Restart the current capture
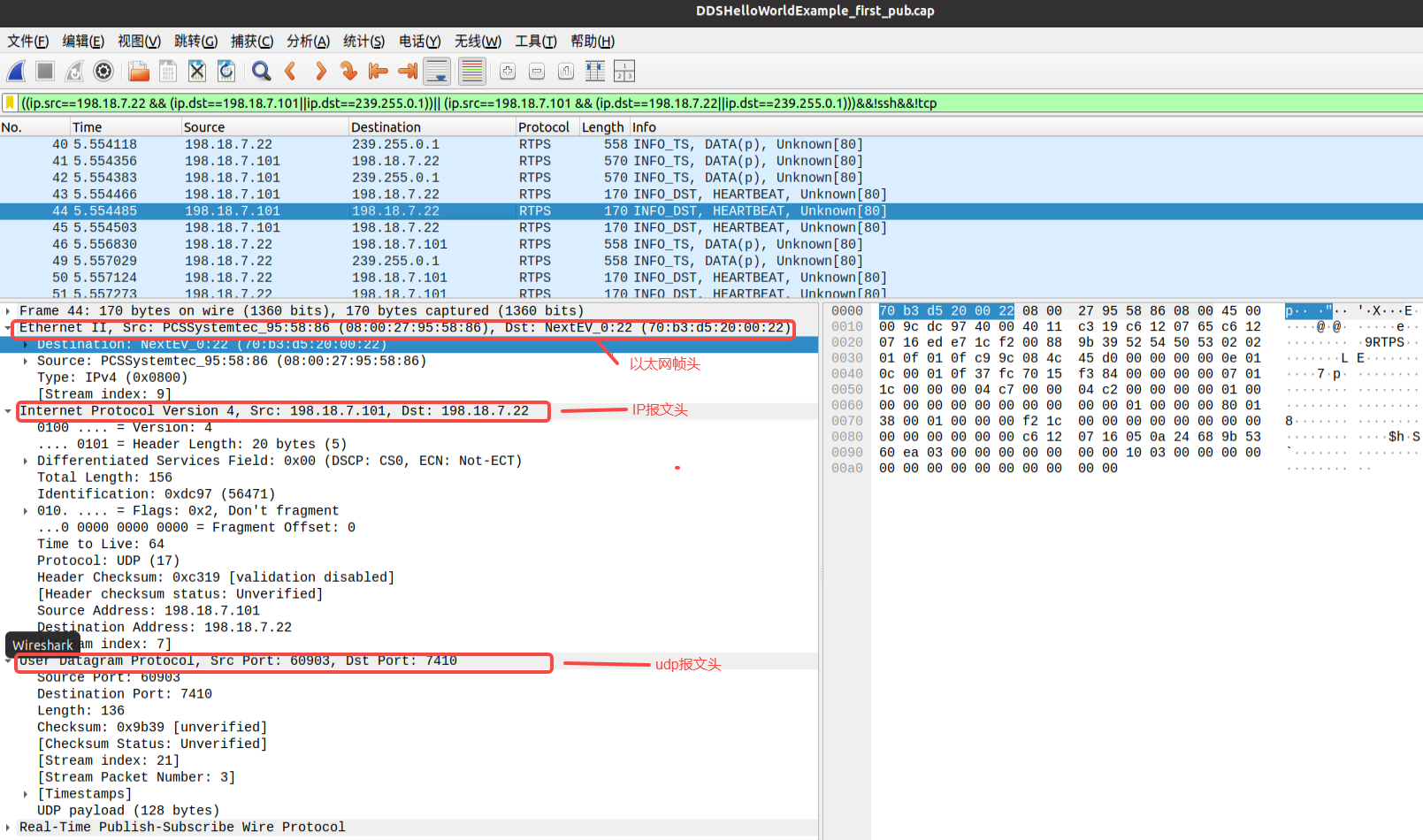1423x840 pixels. (x=74, y=72)
